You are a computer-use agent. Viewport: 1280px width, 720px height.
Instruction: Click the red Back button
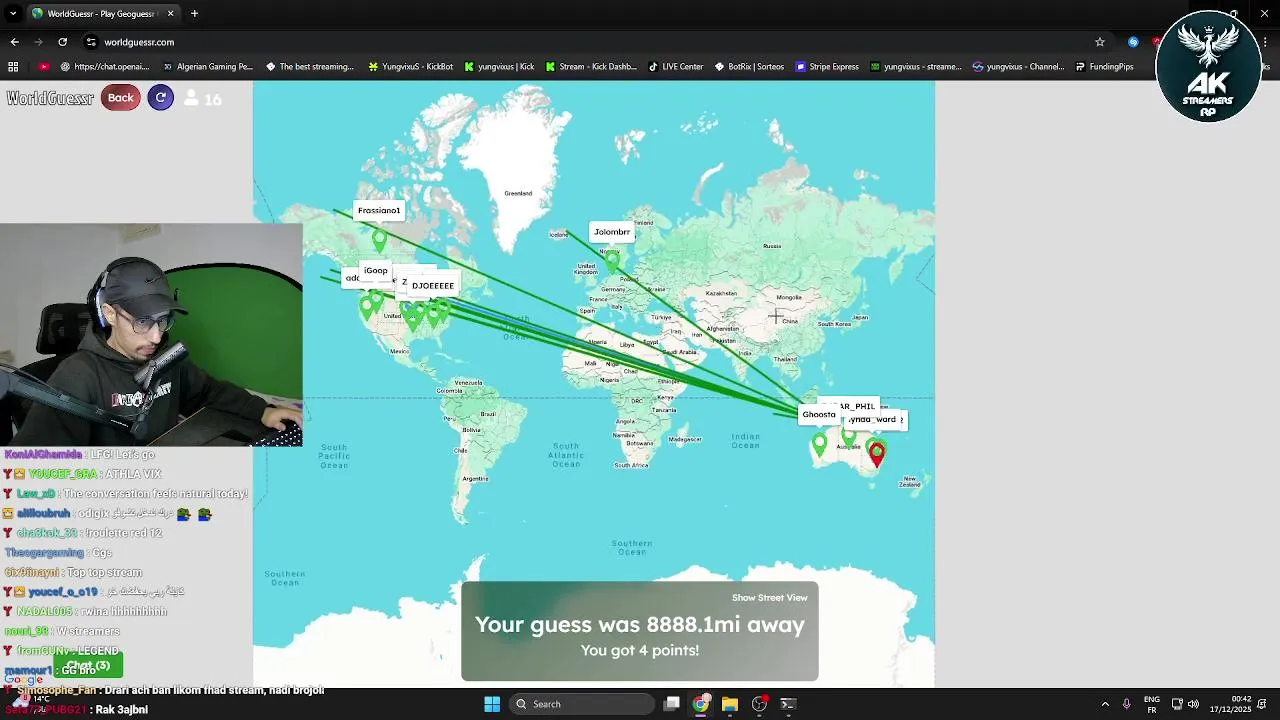[x=120, y=97]
